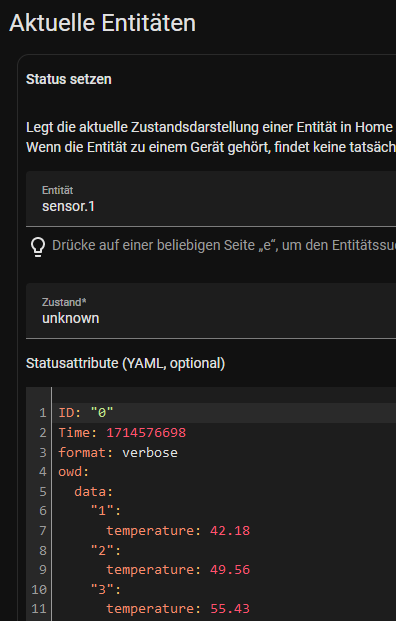Viewport: 396px width, 621px height.
Task: Click the "1": key in YAML
Action: tap(106, 511)
